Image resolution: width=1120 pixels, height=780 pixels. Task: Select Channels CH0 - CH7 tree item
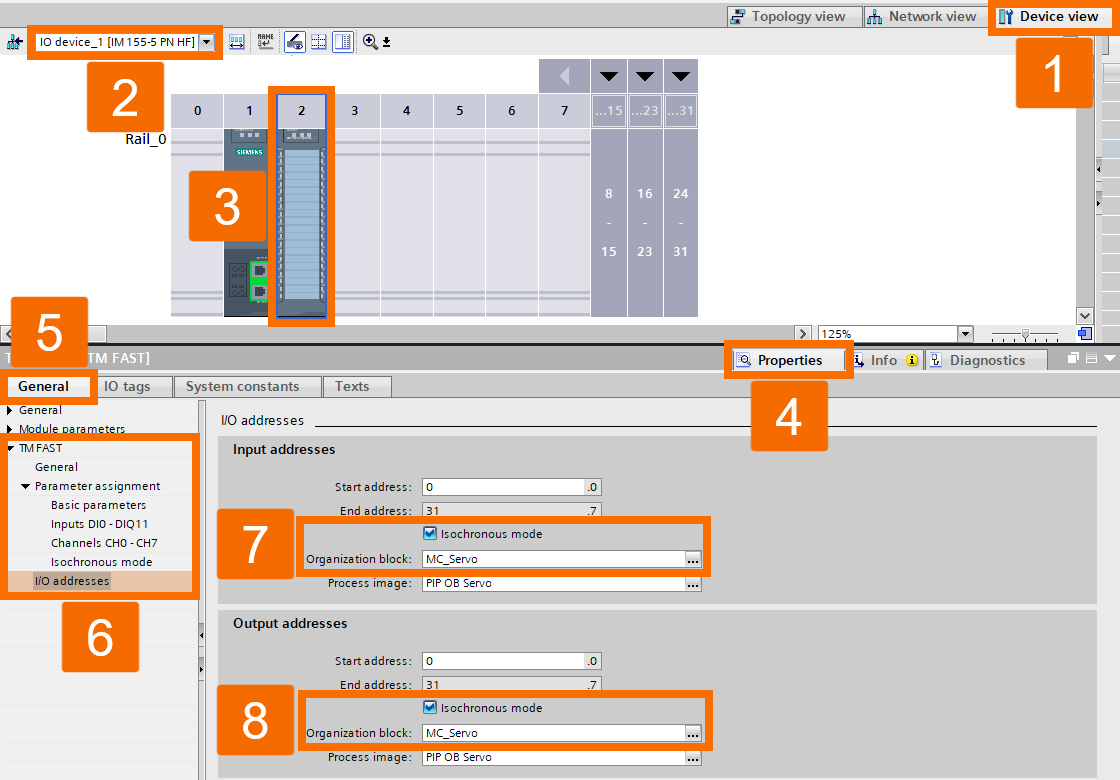point(104,544)
